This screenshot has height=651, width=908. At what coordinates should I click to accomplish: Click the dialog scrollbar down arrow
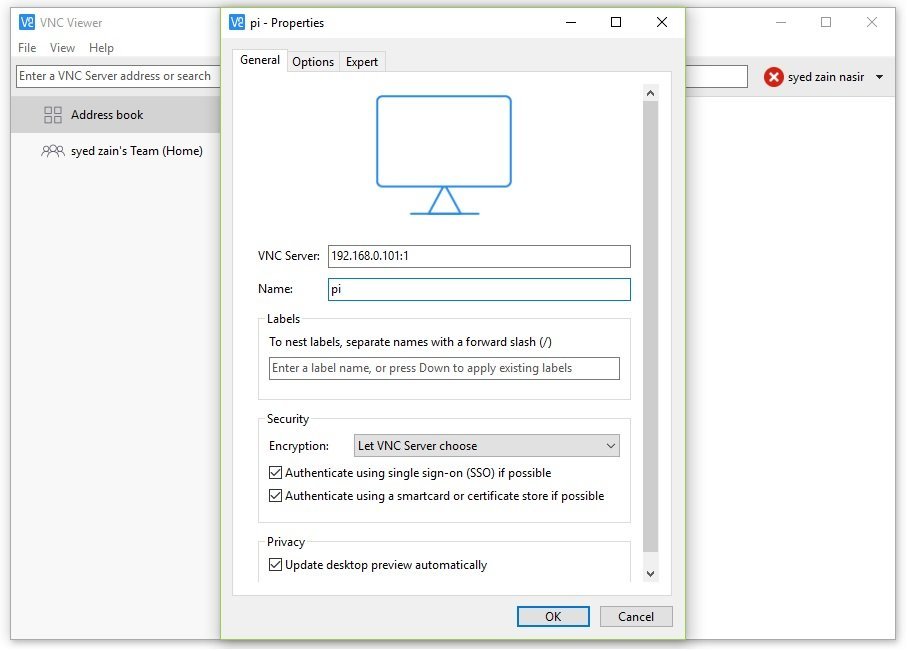pyautogui.click(x=650, y=575)
